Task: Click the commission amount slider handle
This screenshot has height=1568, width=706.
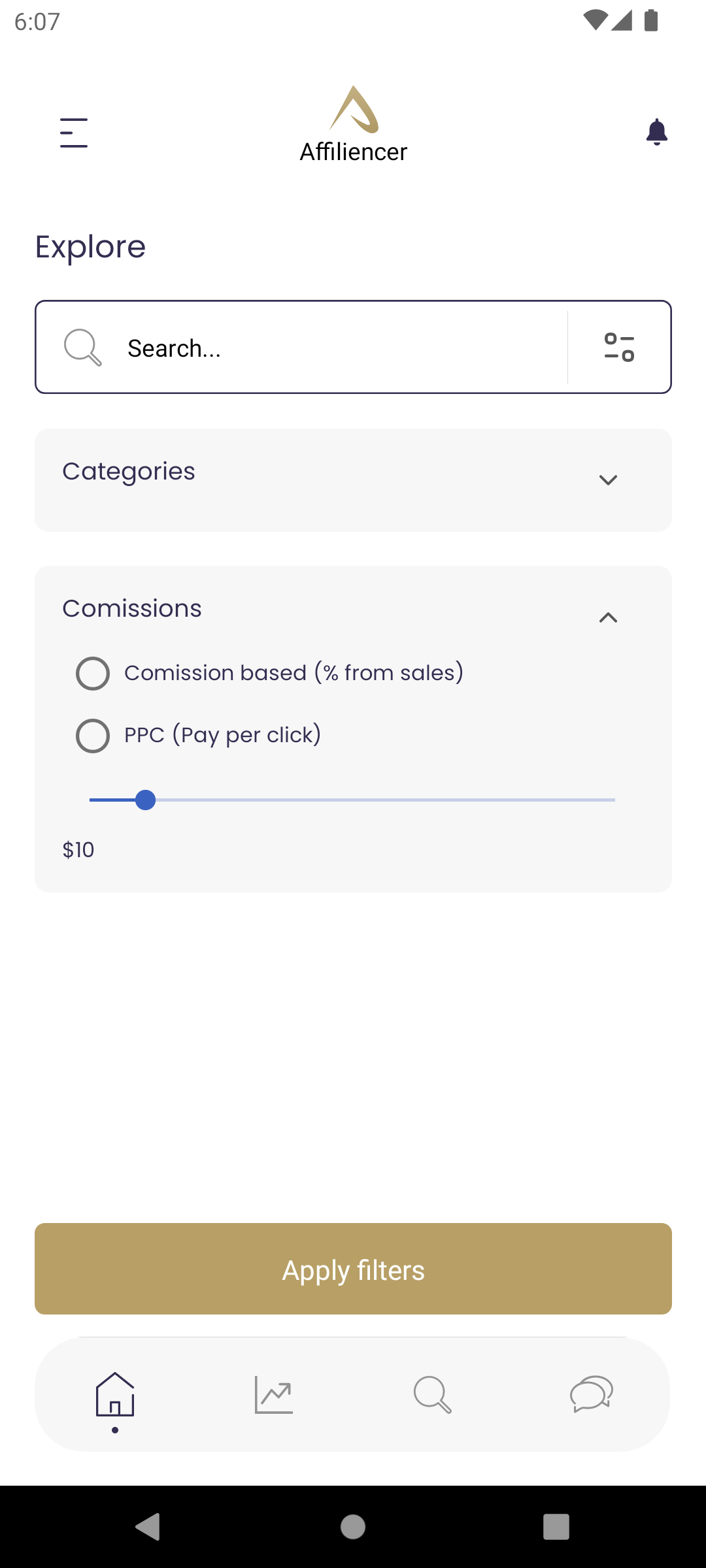Action: [145, 800]
